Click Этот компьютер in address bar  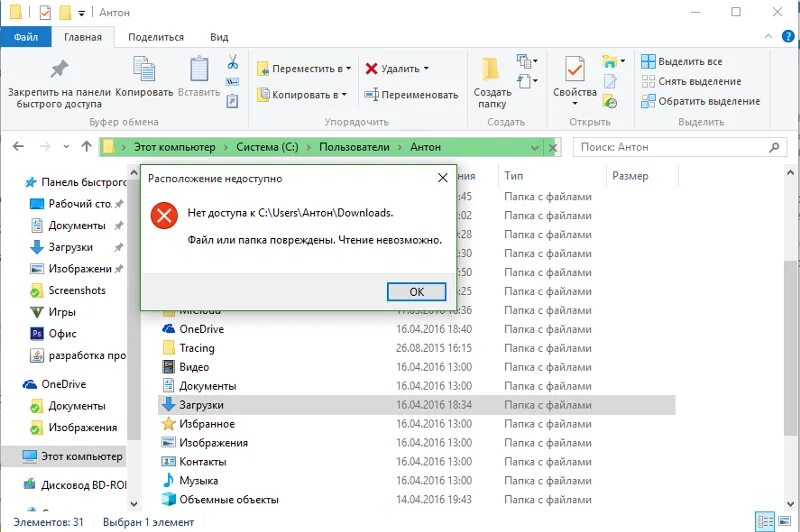(174, 147)
